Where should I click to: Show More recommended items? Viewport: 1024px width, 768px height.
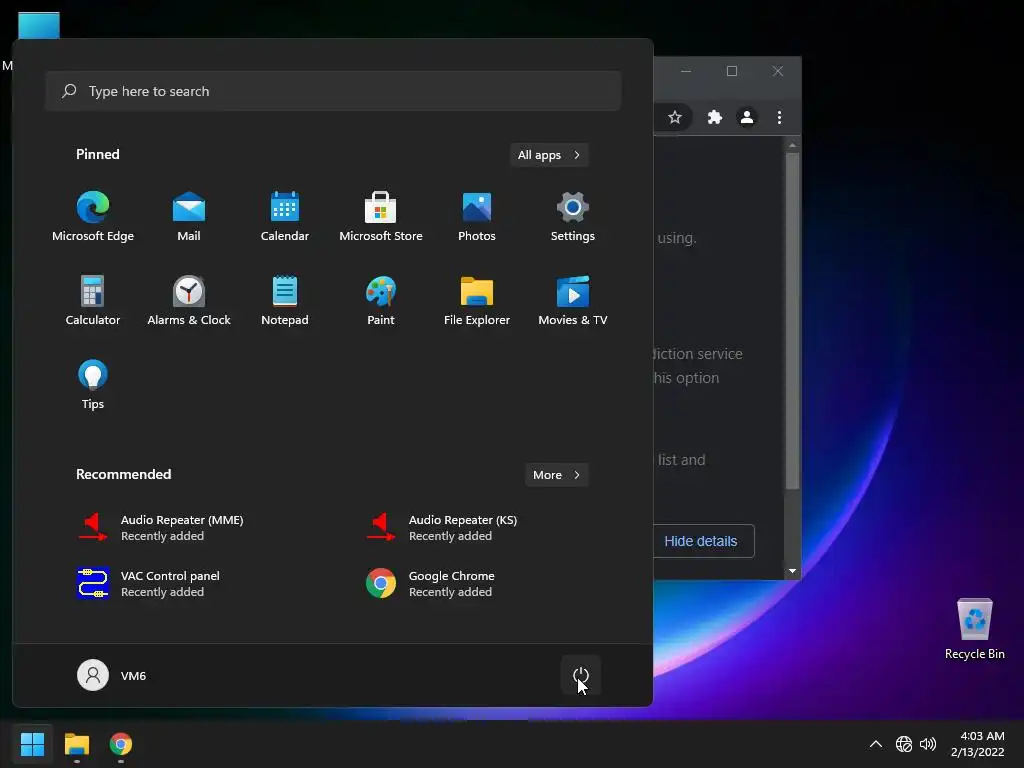tap(556, 475)
